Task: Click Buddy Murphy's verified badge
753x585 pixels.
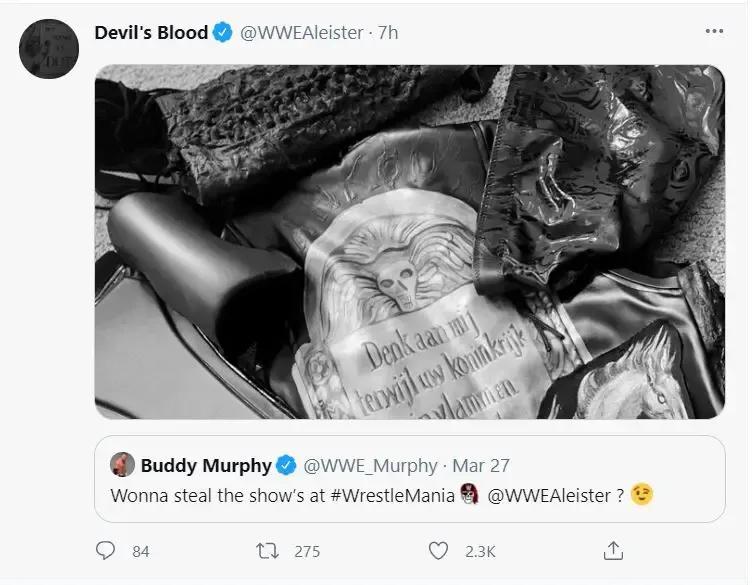Action: click(286, 465)
